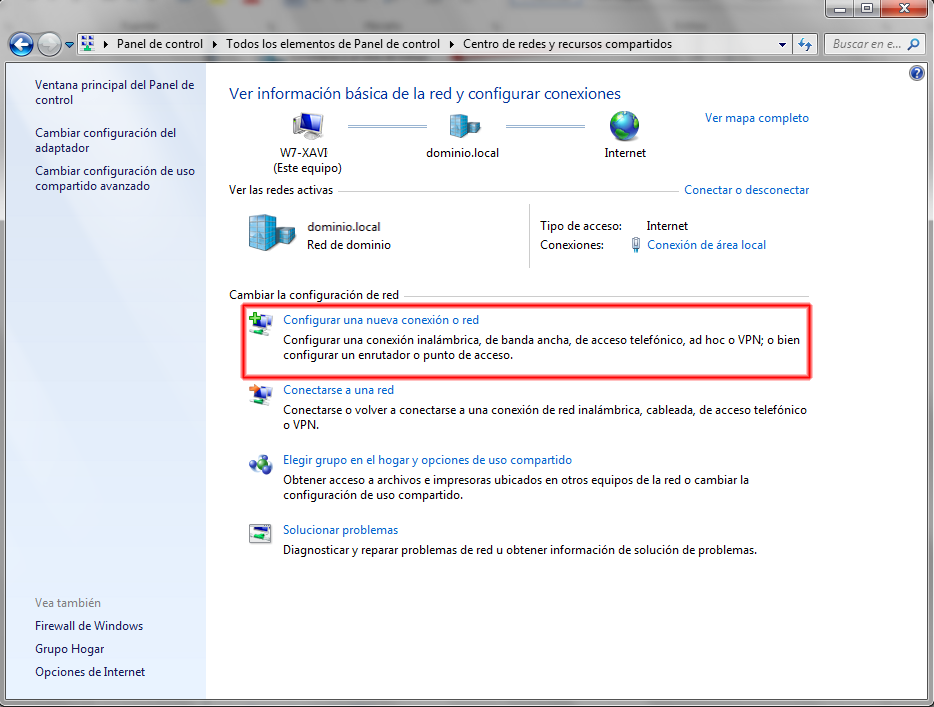Click 'Cambiar la configuración de red' heading
Viewport: 934px width, 707px height.
(314, 295)
